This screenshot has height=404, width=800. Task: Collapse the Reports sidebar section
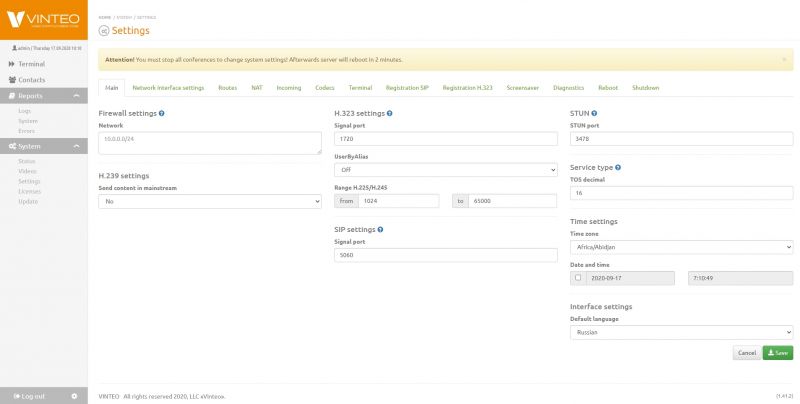pos(44,96)
